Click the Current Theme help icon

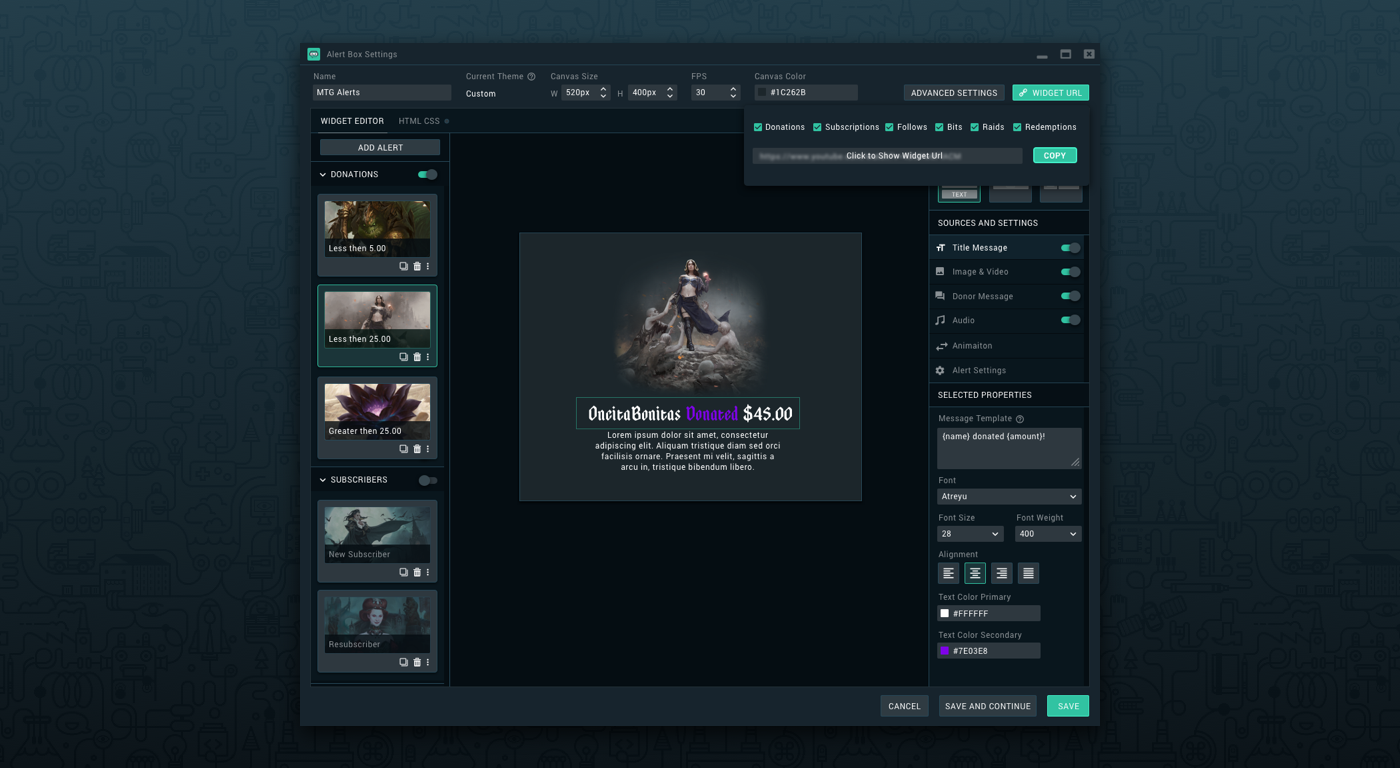click(531, 77)
